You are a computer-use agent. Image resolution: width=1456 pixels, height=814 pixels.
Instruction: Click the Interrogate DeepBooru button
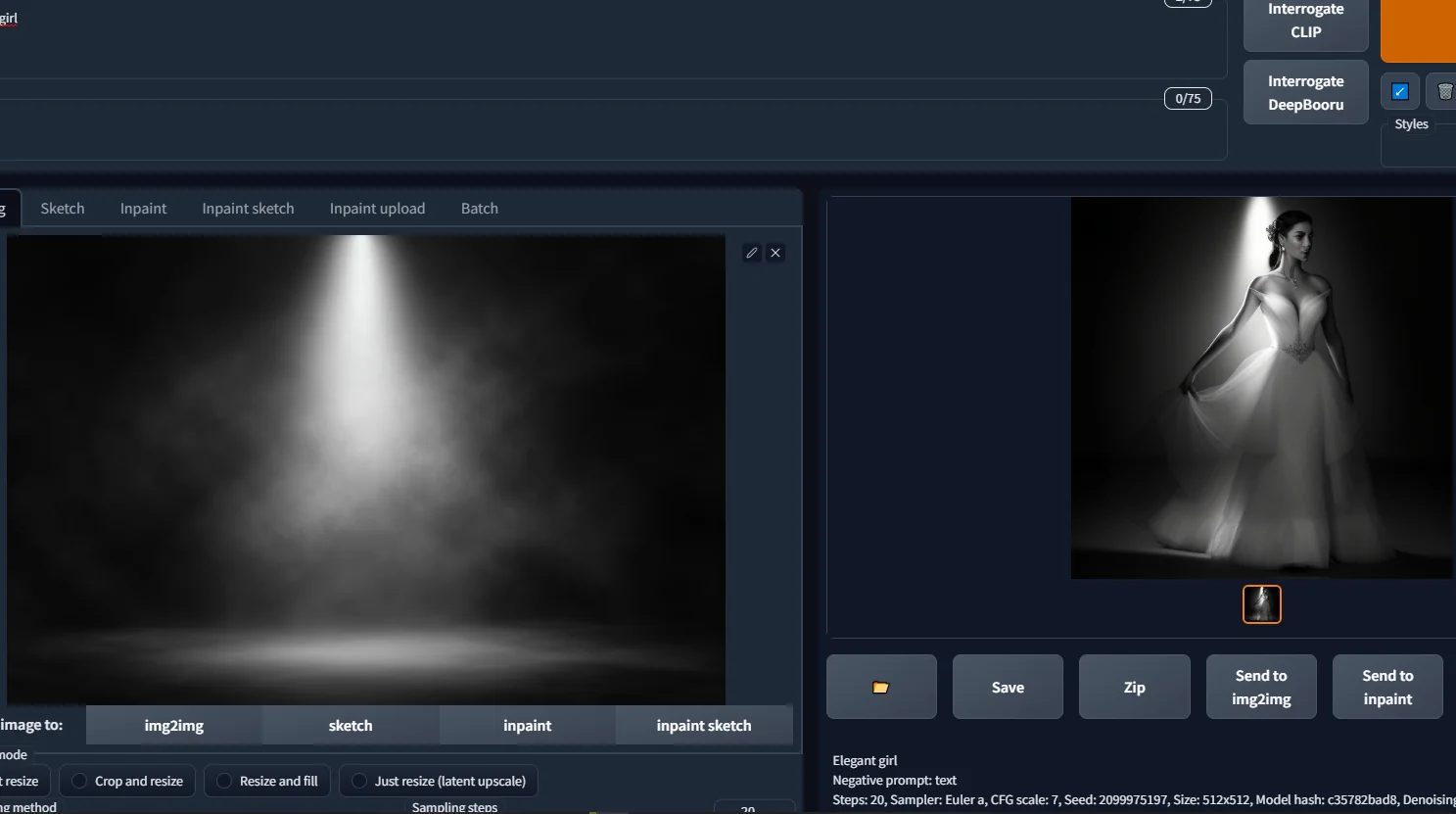1305,92
